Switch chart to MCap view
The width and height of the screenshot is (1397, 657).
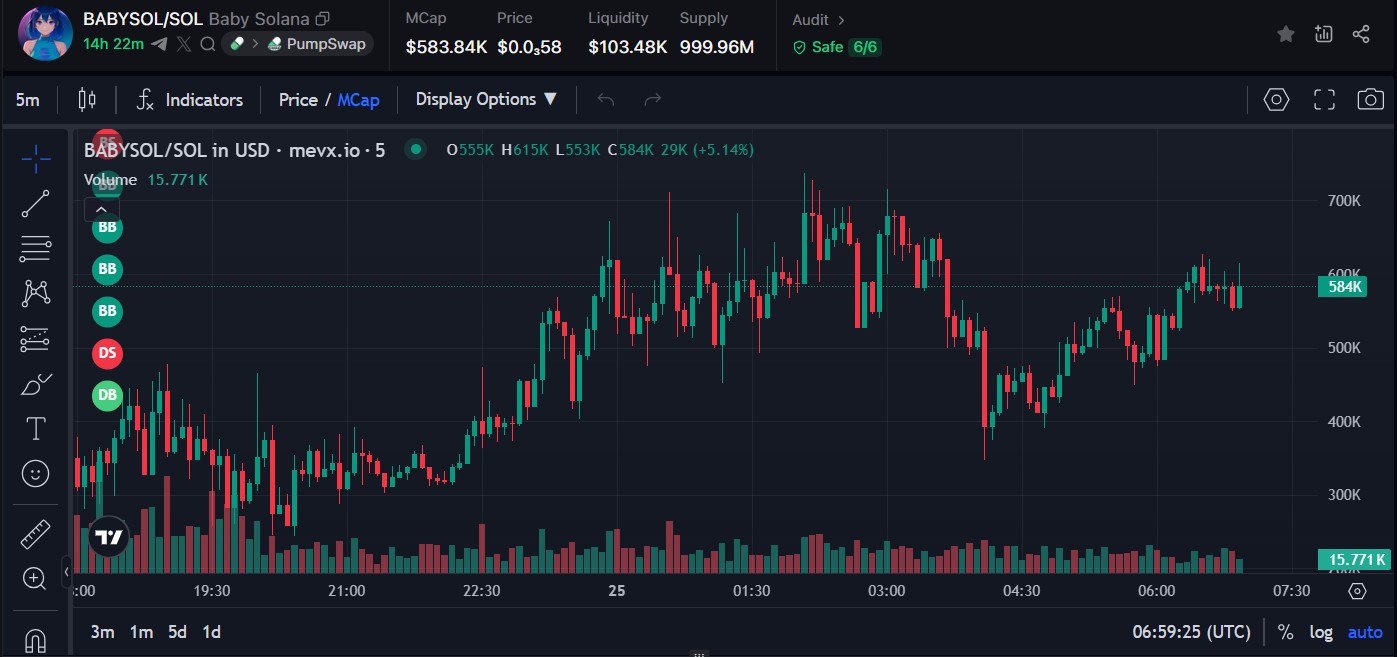coord(358,100)
